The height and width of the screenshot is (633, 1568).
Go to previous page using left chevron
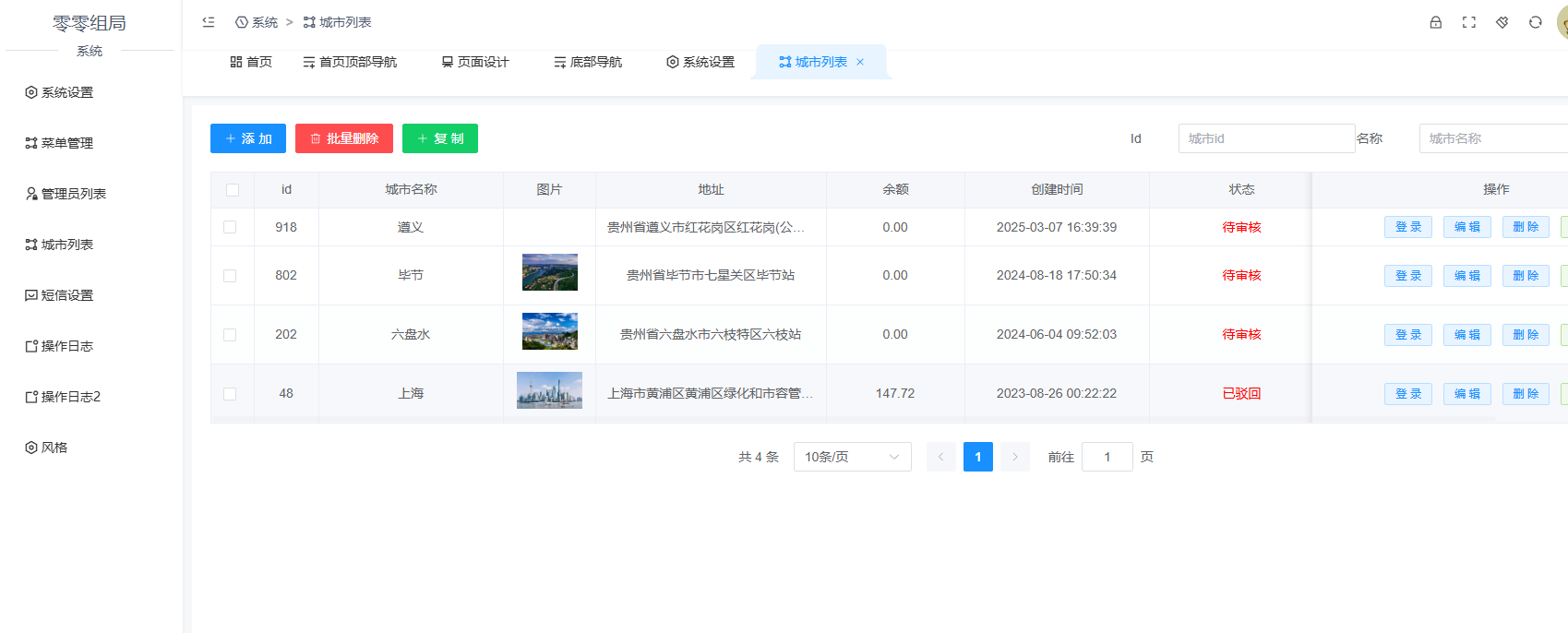pyautogui.click(x=941, y=457)
